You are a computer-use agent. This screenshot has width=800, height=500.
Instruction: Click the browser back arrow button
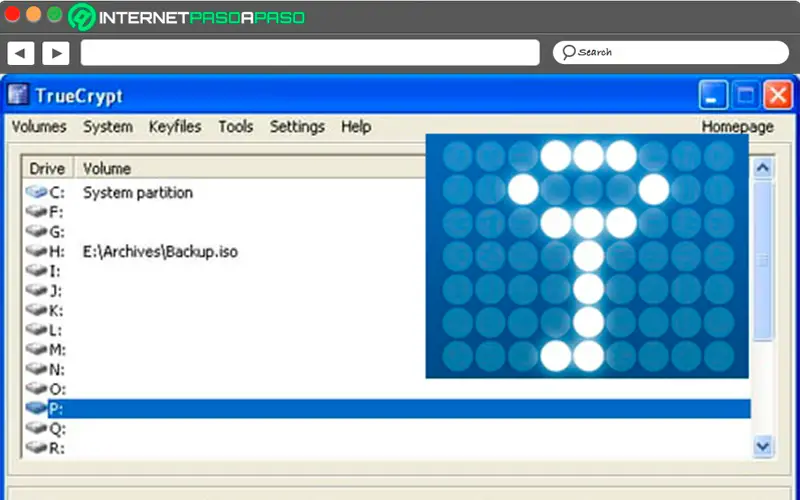[x=20, y=53]
